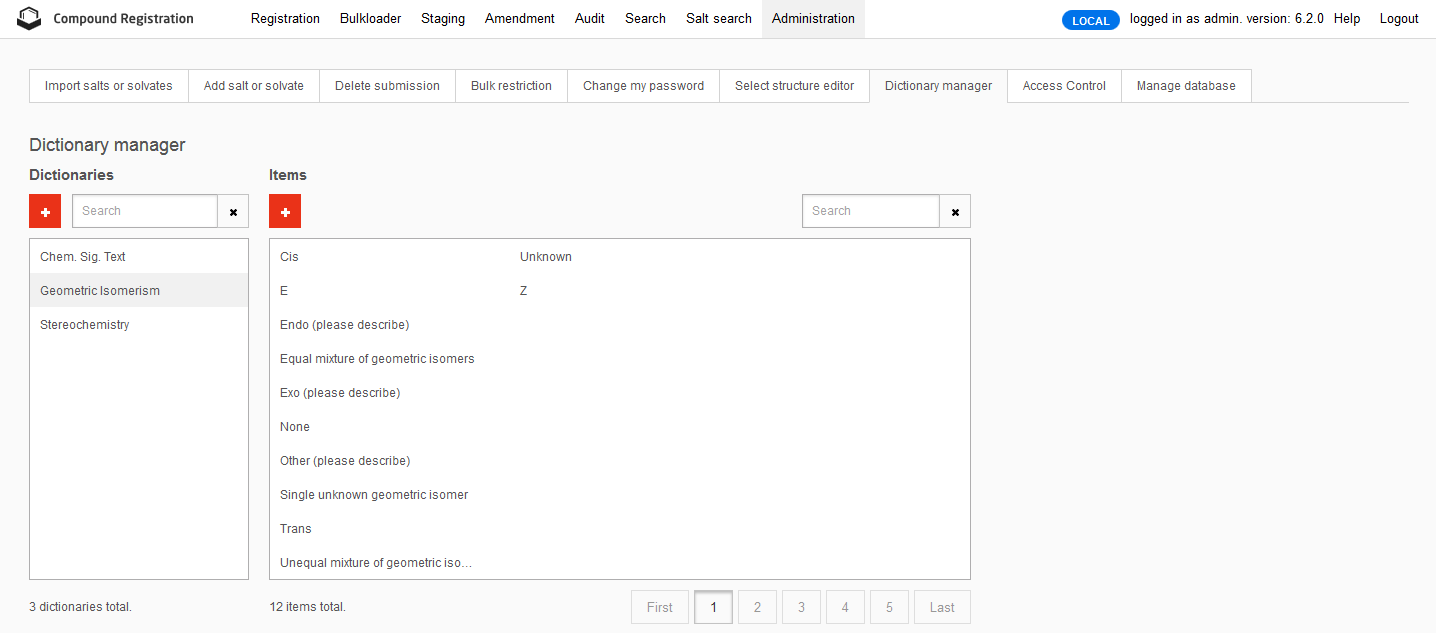Click the LOCAL environment badge

(1090, 19)
